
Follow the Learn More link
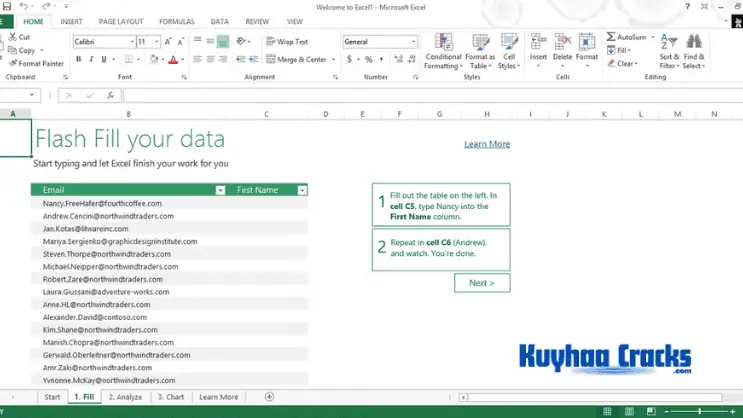pos(487,144)
